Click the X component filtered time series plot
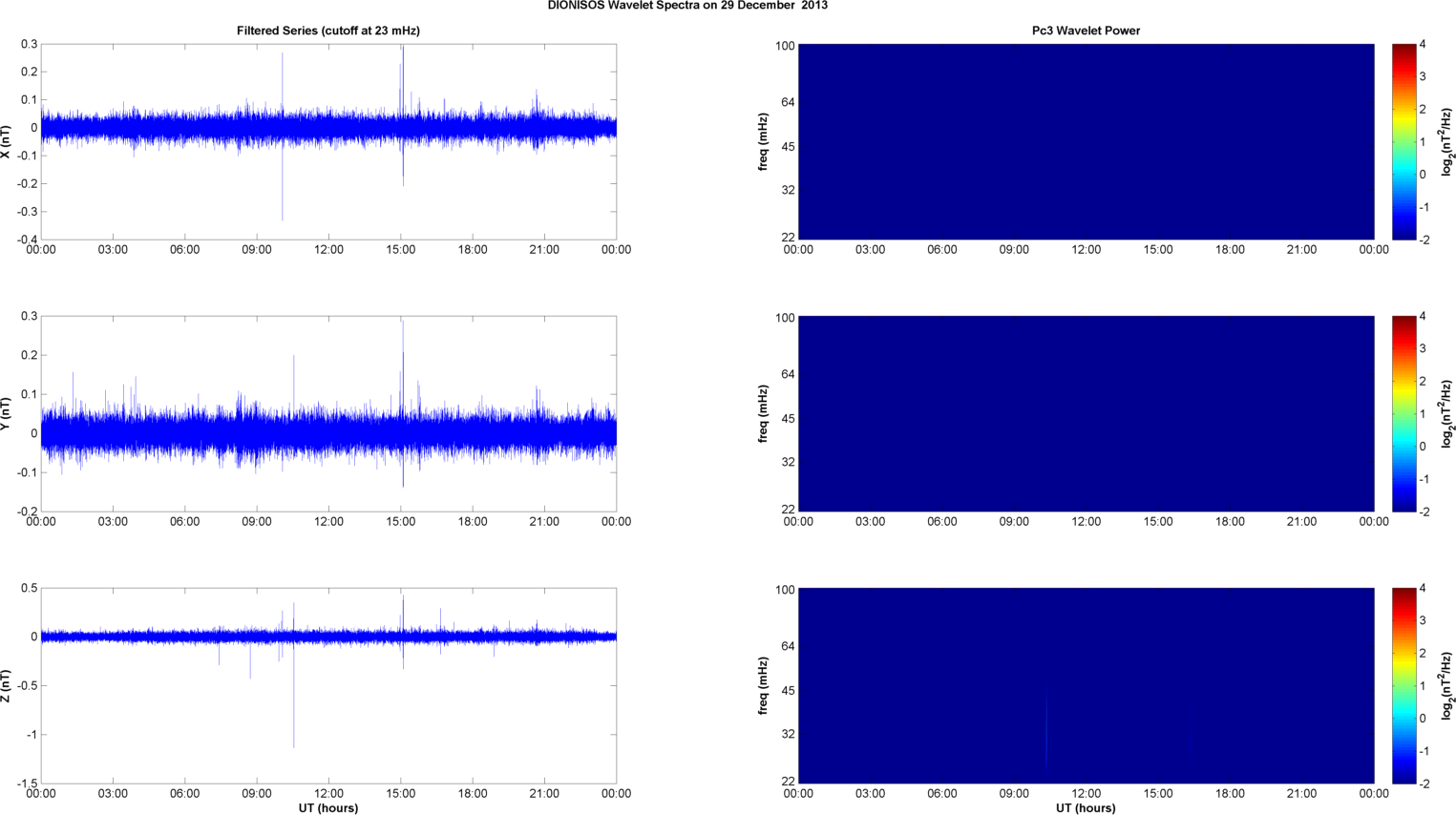The height and width of the screenshot is (815, 1456). coord(328,141)
